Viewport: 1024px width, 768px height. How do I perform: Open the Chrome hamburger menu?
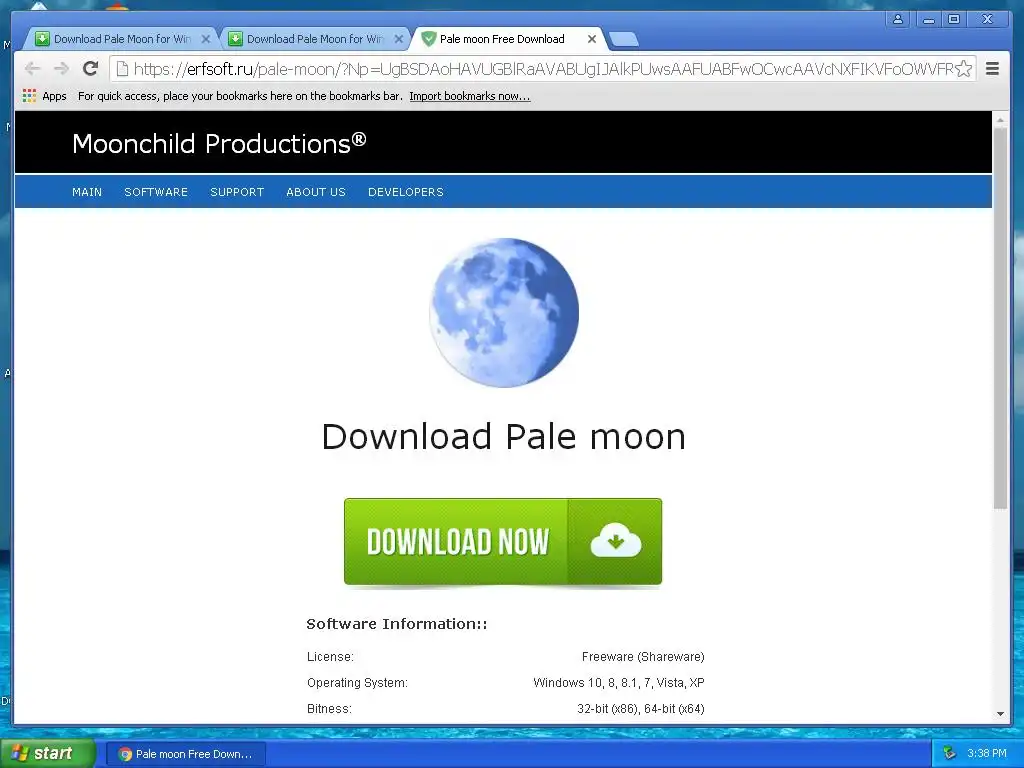(x=992, y=69)
